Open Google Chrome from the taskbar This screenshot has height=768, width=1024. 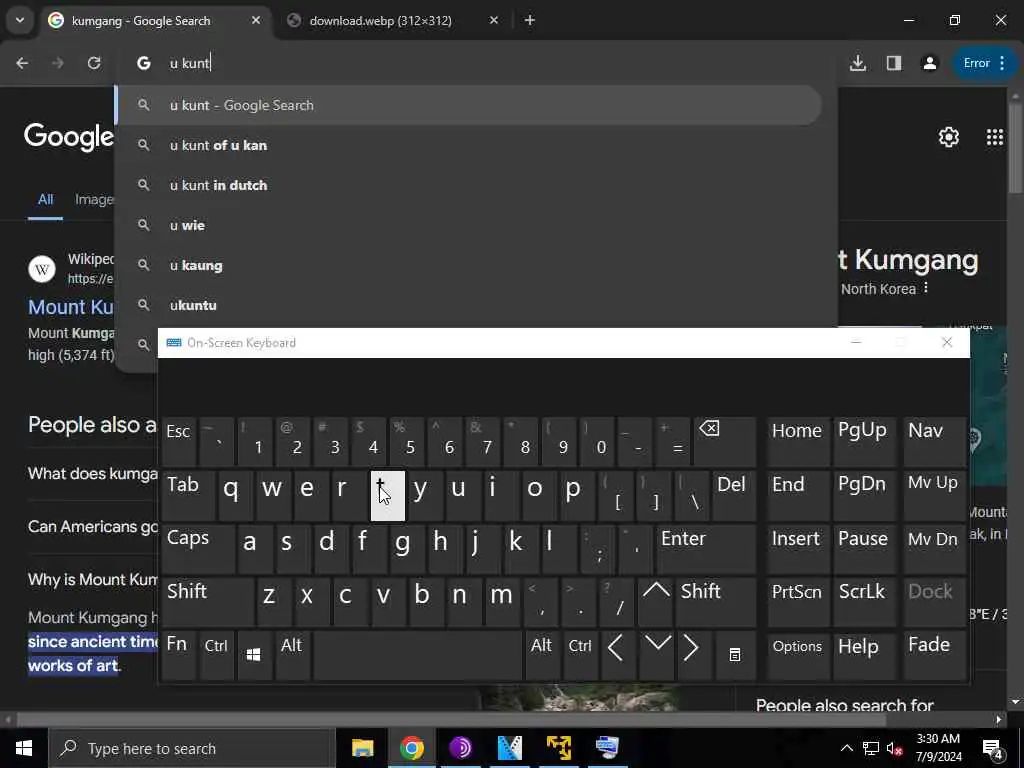point(411,748)
